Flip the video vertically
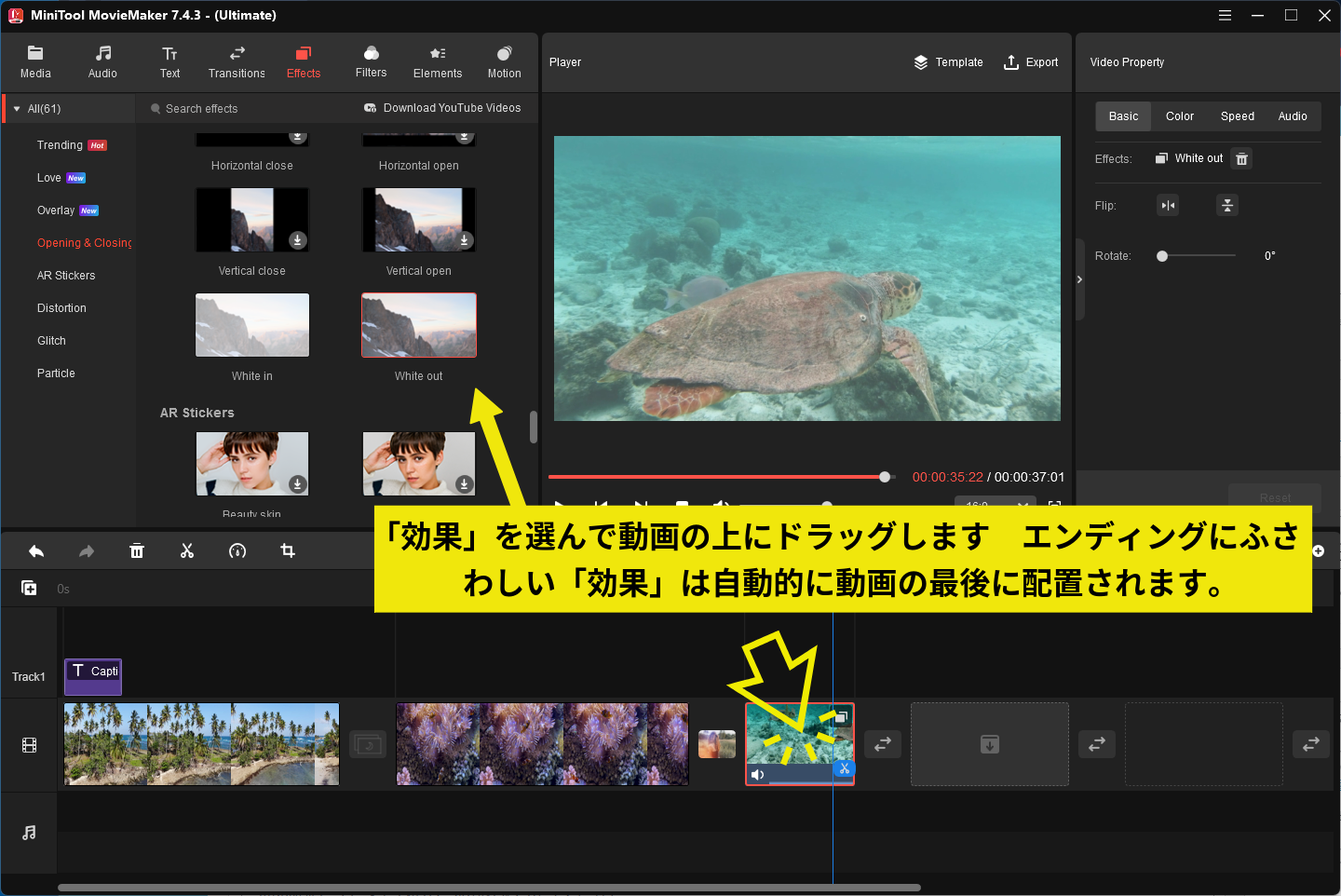 1227,205
